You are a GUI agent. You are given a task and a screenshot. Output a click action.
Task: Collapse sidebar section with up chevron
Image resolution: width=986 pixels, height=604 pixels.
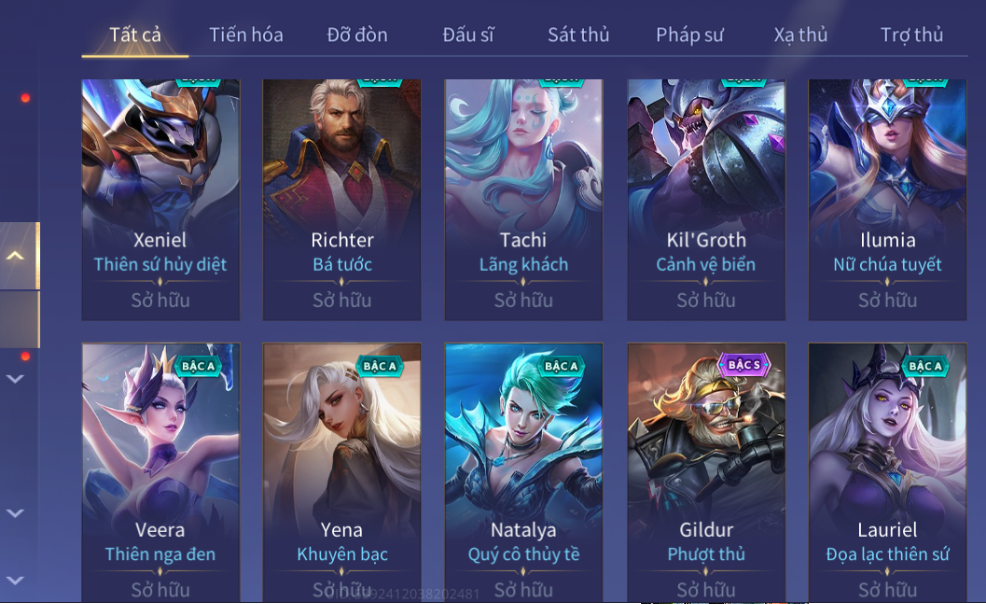(15, 256)
